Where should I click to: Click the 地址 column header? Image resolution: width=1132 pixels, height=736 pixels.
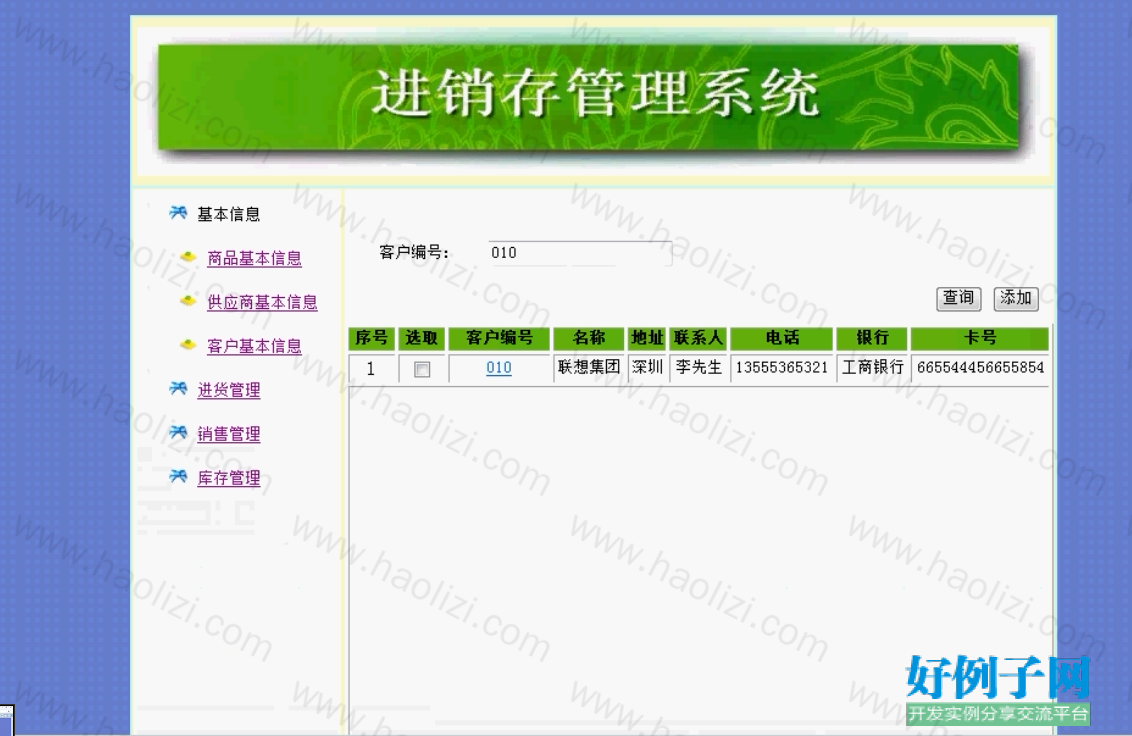click(x=647, y=338)
